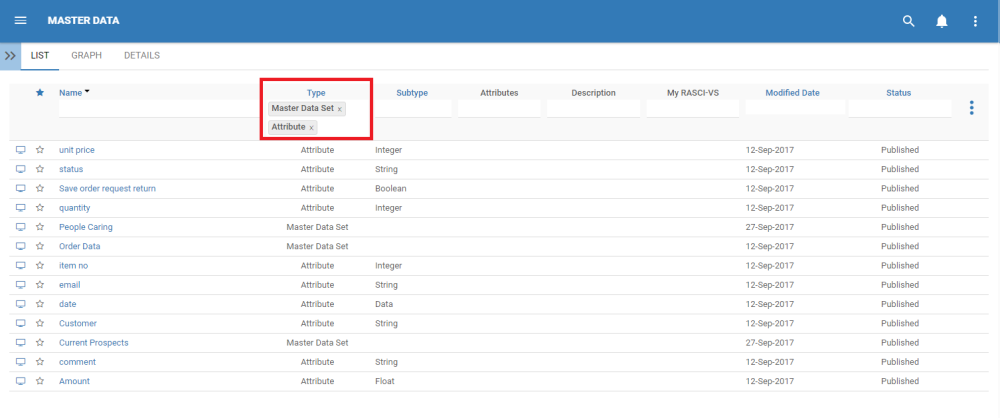This screenshot has width=1000, height=418.
Task: Favorite the Order Data star
Action: [x=40, y=246]
